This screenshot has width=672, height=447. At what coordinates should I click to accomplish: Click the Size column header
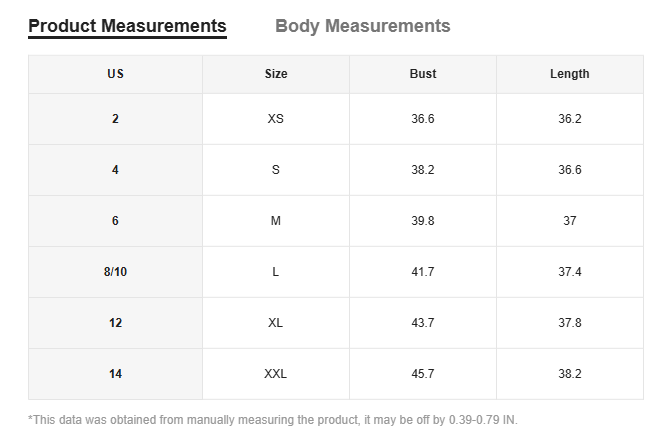point(276,74)
